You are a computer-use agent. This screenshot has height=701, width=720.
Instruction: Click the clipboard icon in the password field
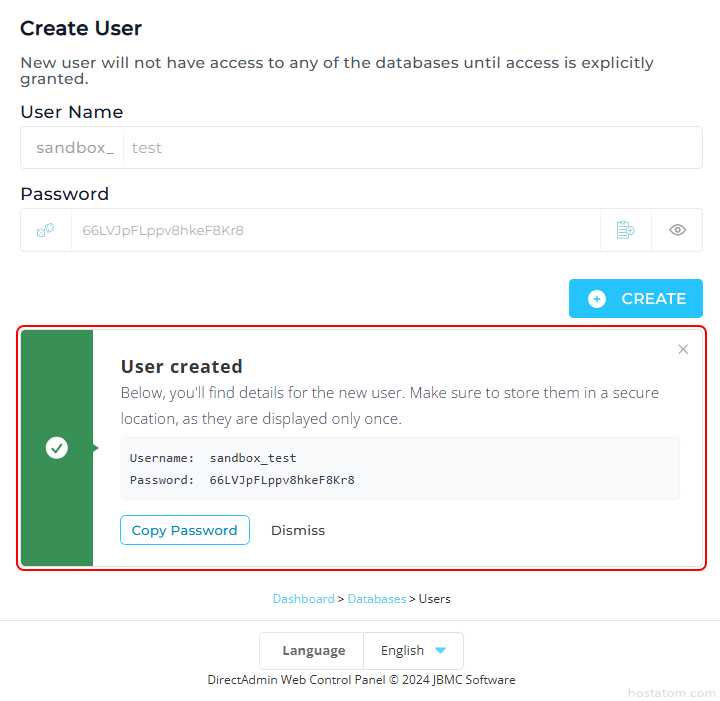pos(625,230)
